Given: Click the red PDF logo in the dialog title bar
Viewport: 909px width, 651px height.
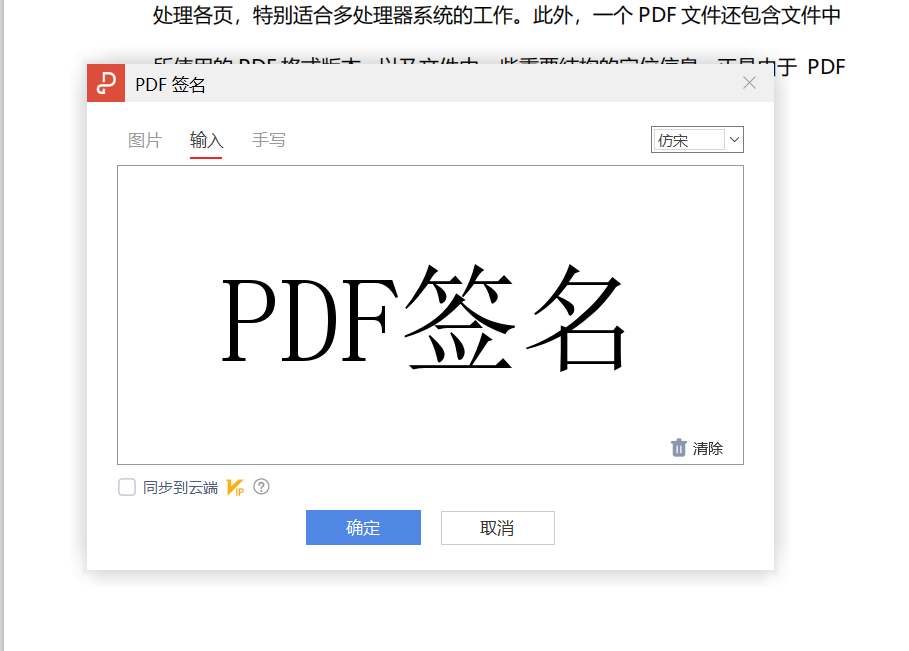Looking at the screenshot, I should [x=106, y=83].
